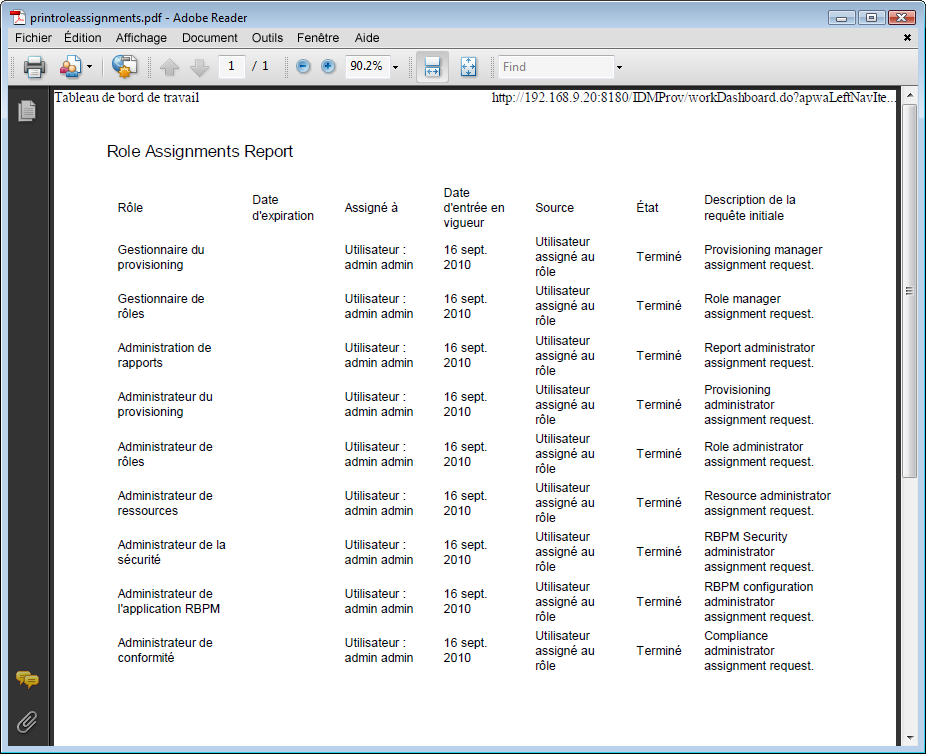The height and width of the screenshot is (754, 926).
Task: Open the Attachments paperclip panel
Action: [27, 722]
